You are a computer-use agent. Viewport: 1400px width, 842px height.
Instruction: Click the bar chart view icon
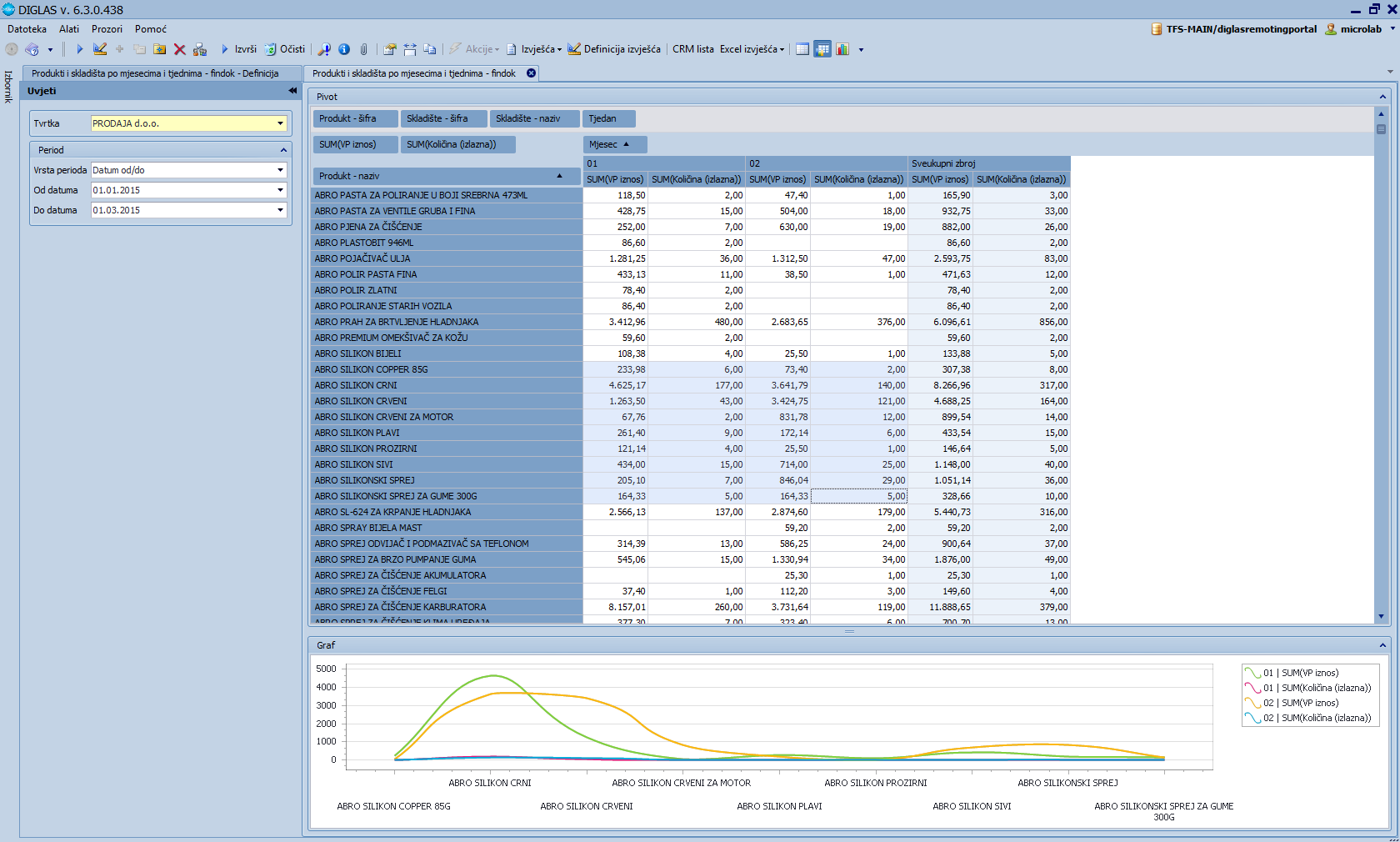point(842,50)
